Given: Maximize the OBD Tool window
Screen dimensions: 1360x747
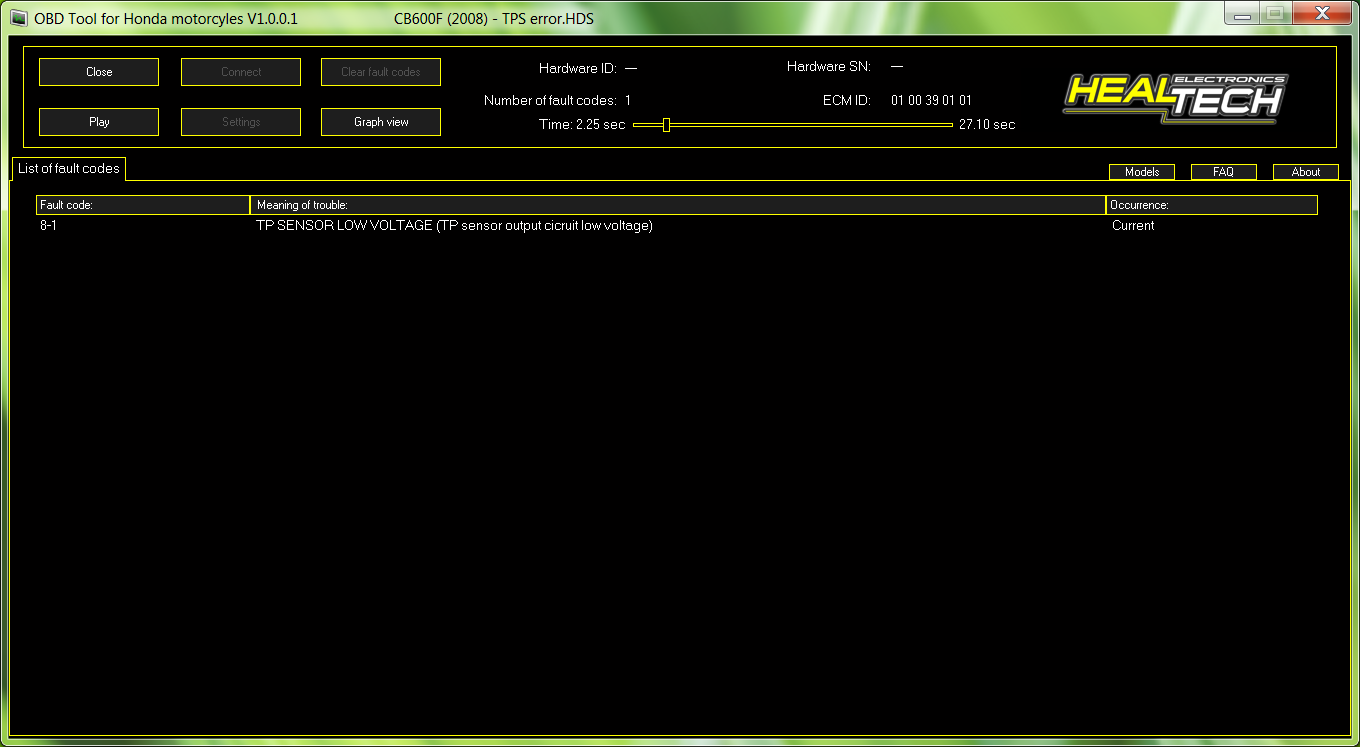Looking at the screenshot, I should pyautogui.click(x=1275, y=14).
